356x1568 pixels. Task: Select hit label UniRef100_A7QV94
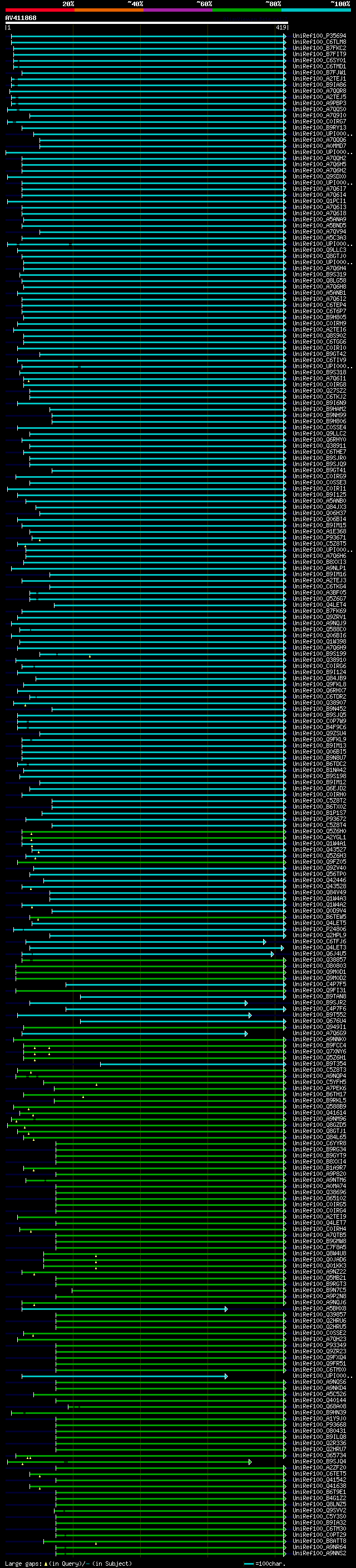coord(319,231)
